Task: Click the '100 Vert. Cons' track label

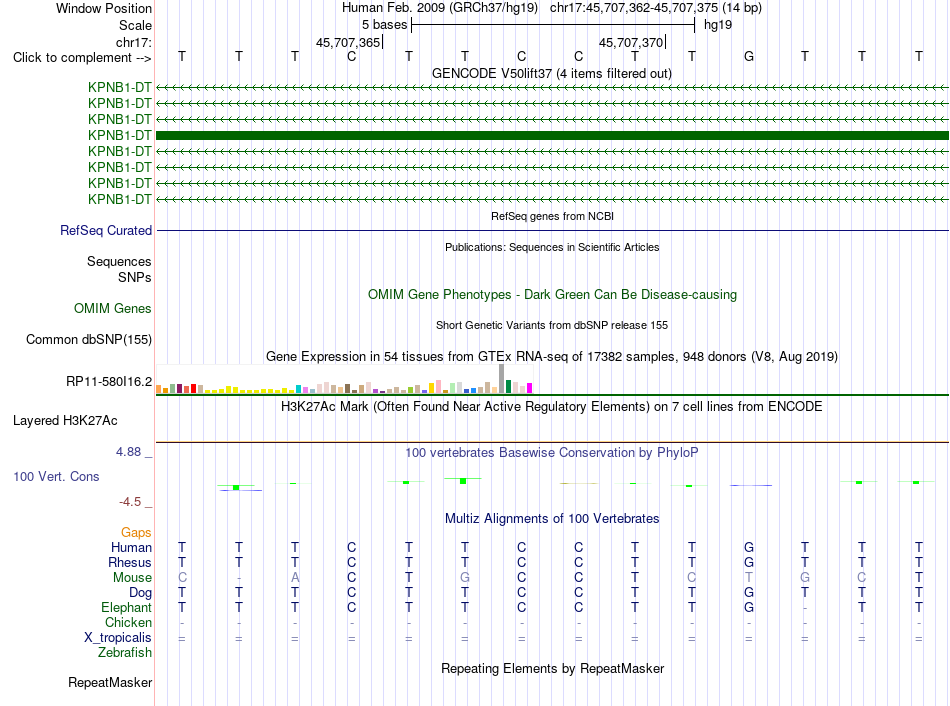Action: pos(56,477)
